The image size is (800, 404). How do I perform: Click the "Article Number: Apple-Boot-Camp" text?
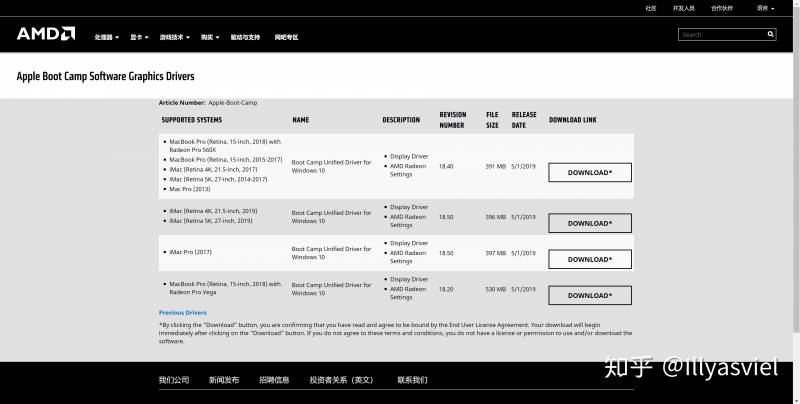point(208,103)
